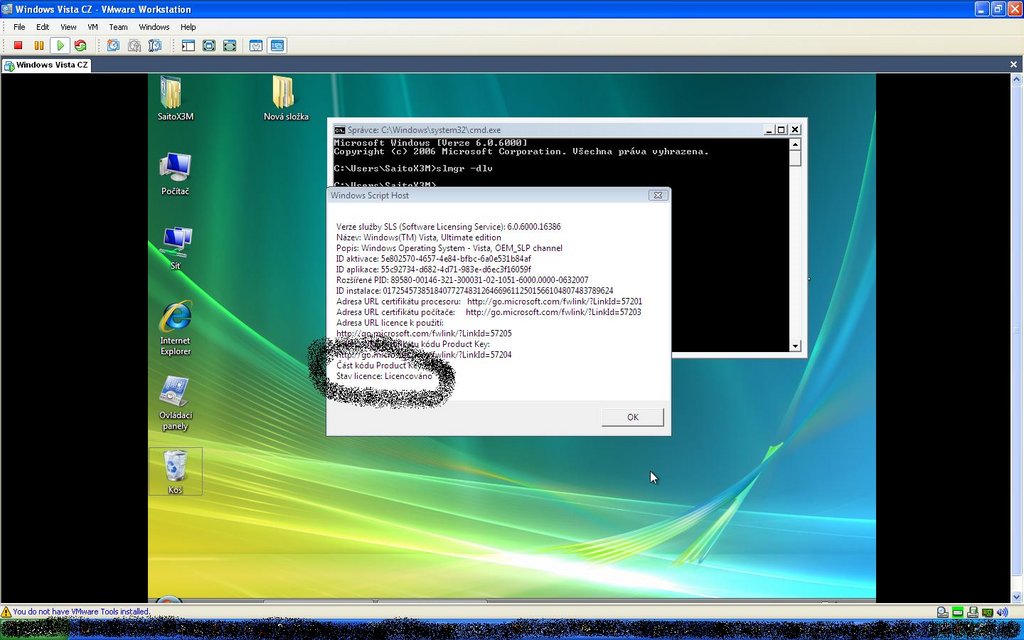Open the Windows menu
The height and width of the screenshot is (640, 1024).
tap(154, 27)
